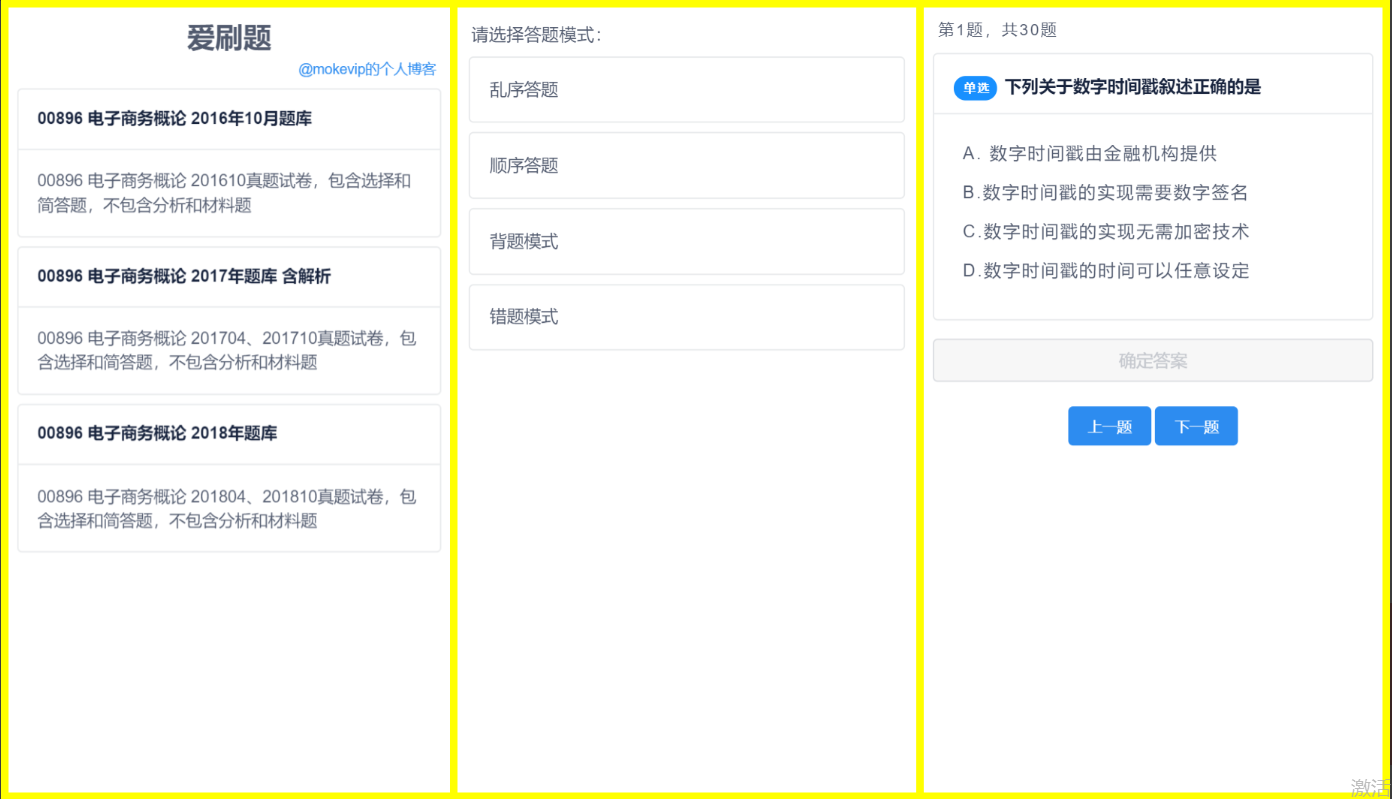Select 背题模式 option
Viewport: 1392px width, 799px height.
[x=686, y=242]
